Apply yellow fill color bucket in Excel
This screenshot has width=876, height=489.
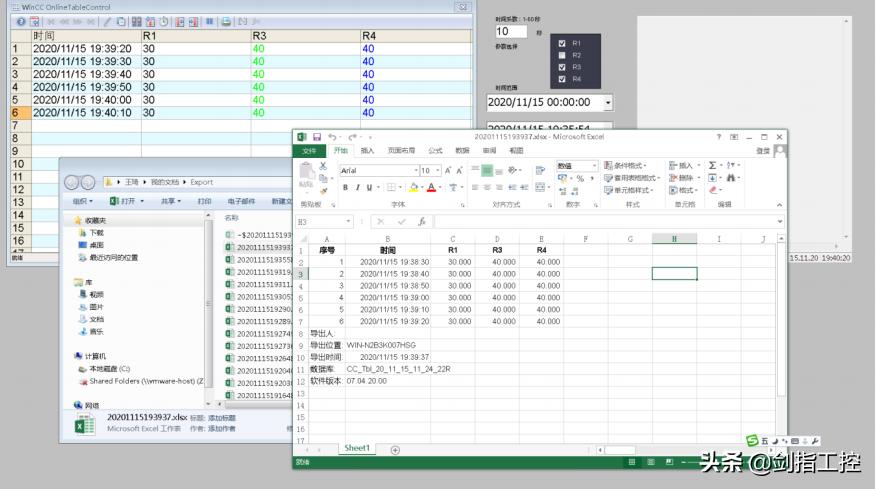tap(413, 187)
